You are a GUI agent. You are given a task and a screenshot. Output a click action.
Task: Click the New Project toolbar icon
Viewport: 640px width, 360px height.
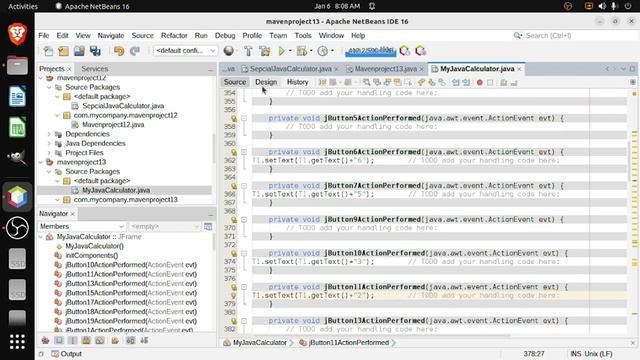coord(63,51)
